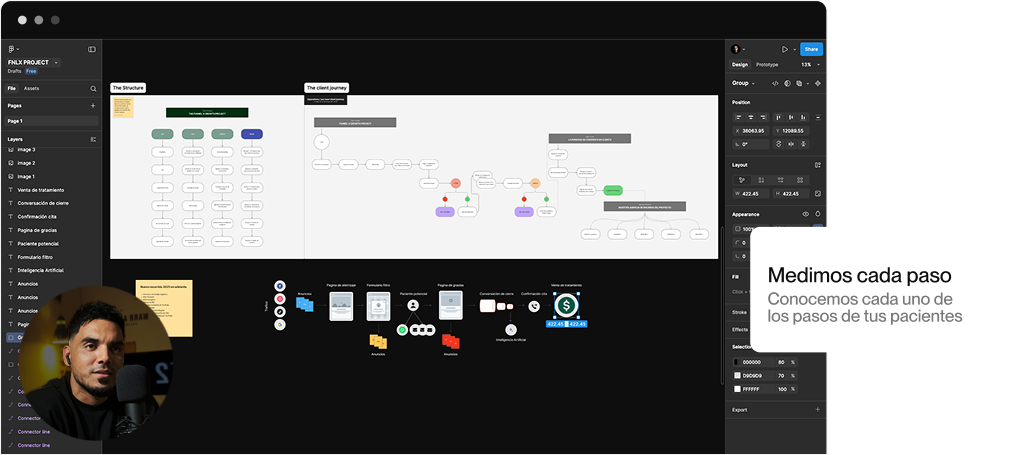Select vertical layout flow option
Screen dimensions: 1012x455
(761, 180)
